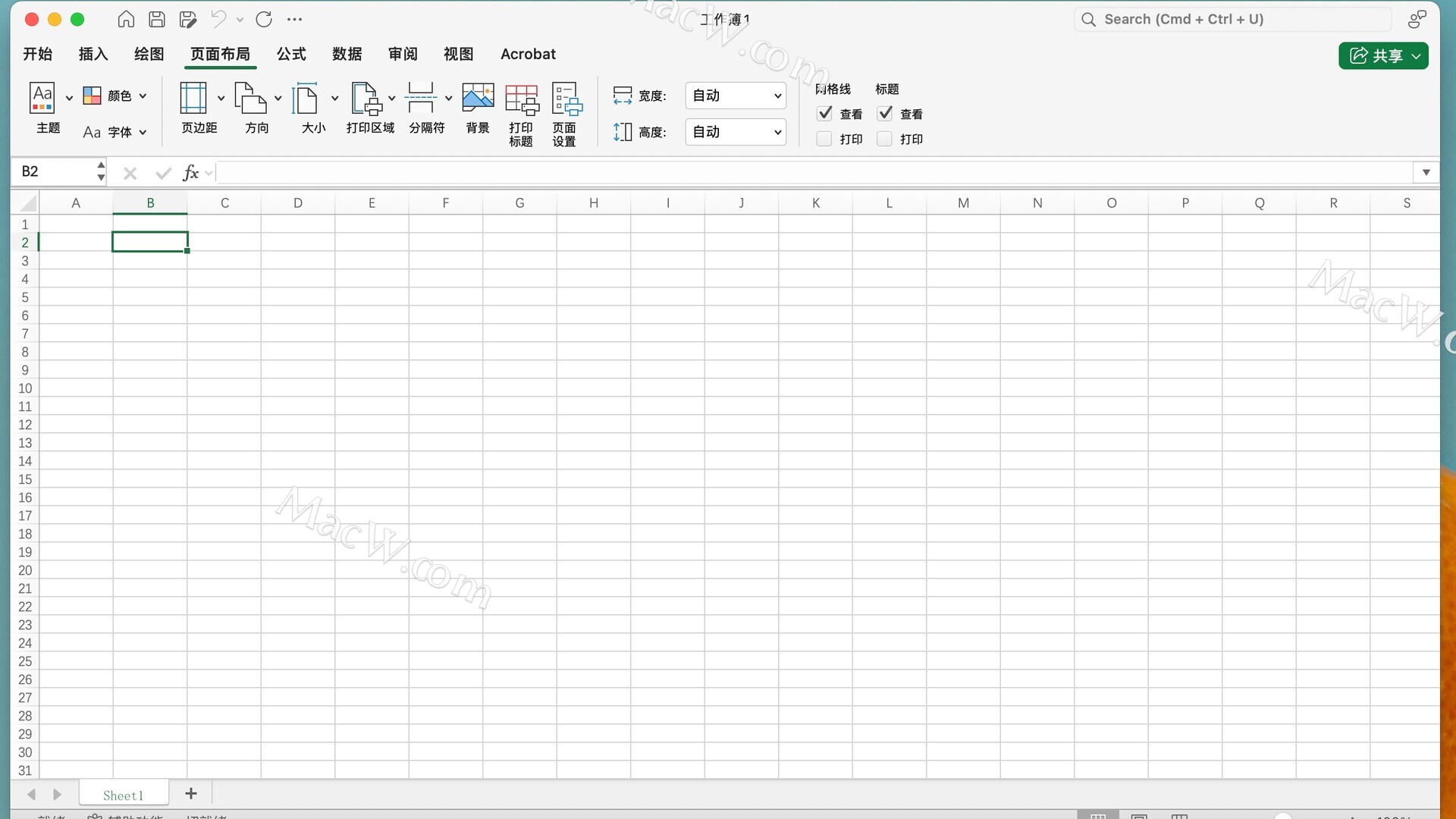The width and height of the screenshot is (1456, 819).
Task: Enable headings Print (打印) checkbox
Action: (884, 139)
